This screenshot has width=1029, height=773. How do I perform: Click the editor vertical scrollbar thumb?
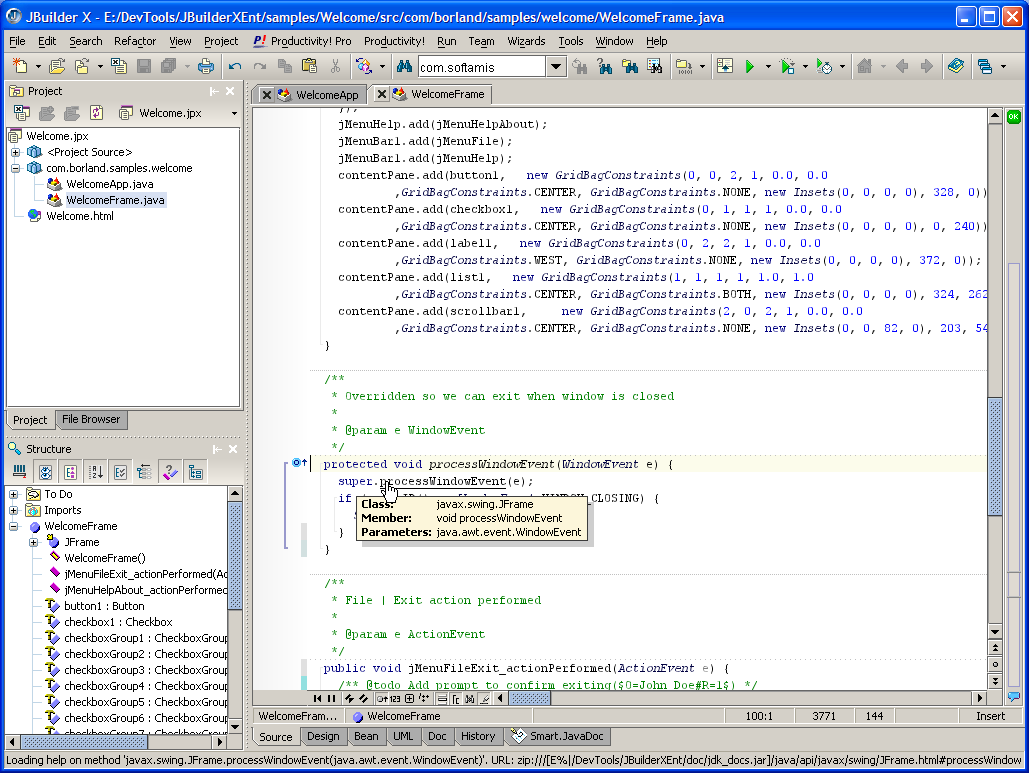994,455
